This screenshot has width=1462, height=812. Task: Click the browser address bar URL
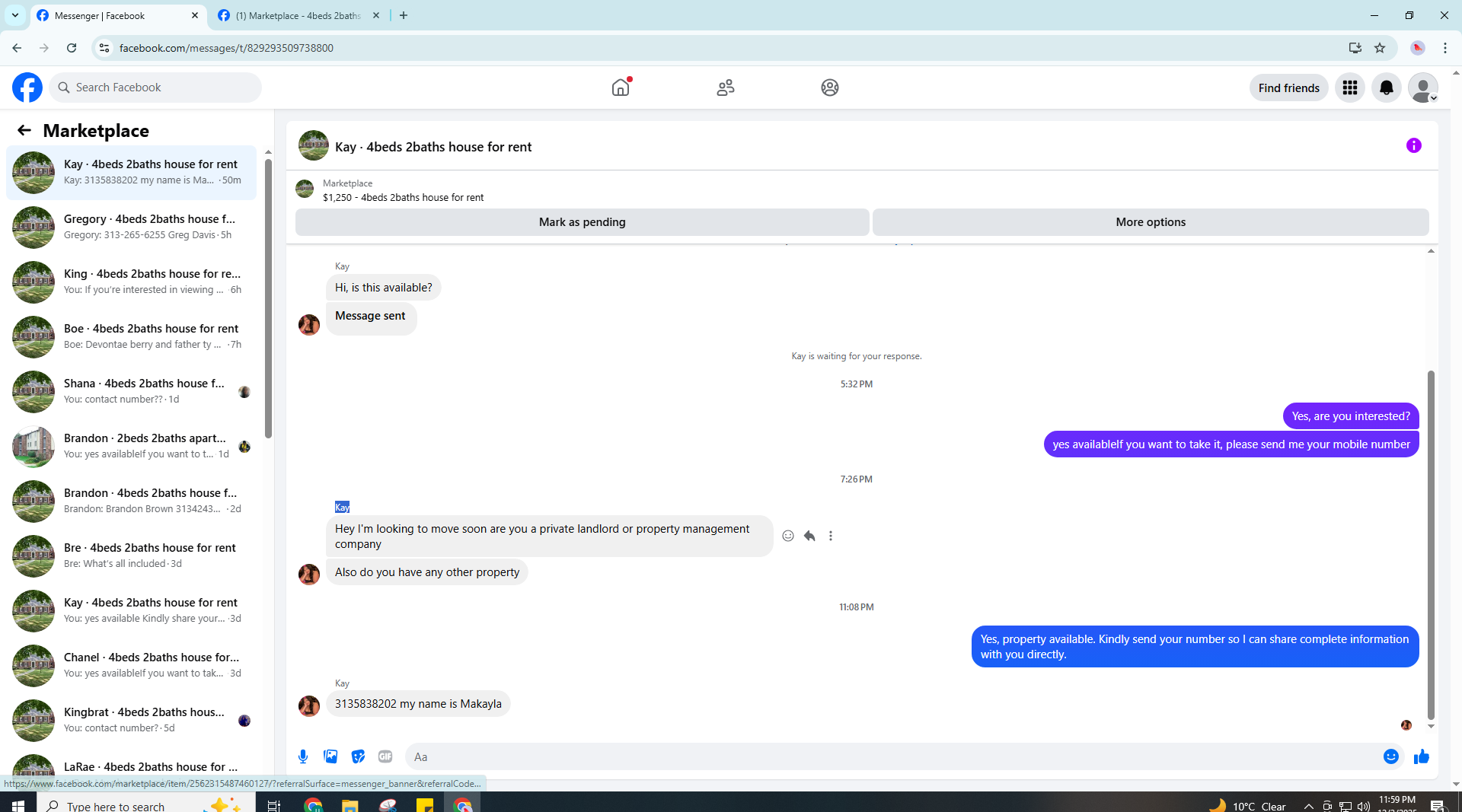pyautogui.click(x=226, y=48)
